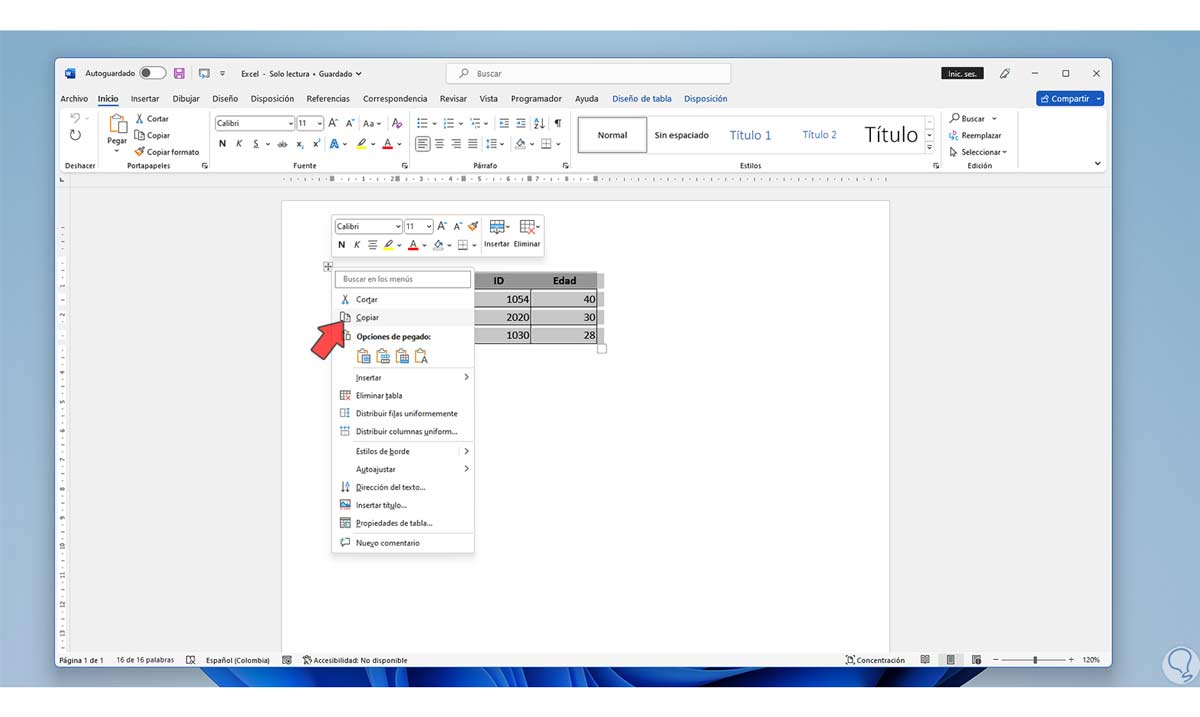Toggle subscript in the ribbon
1200x717 pixels.
pyautogui.click(x=300, y=144)
